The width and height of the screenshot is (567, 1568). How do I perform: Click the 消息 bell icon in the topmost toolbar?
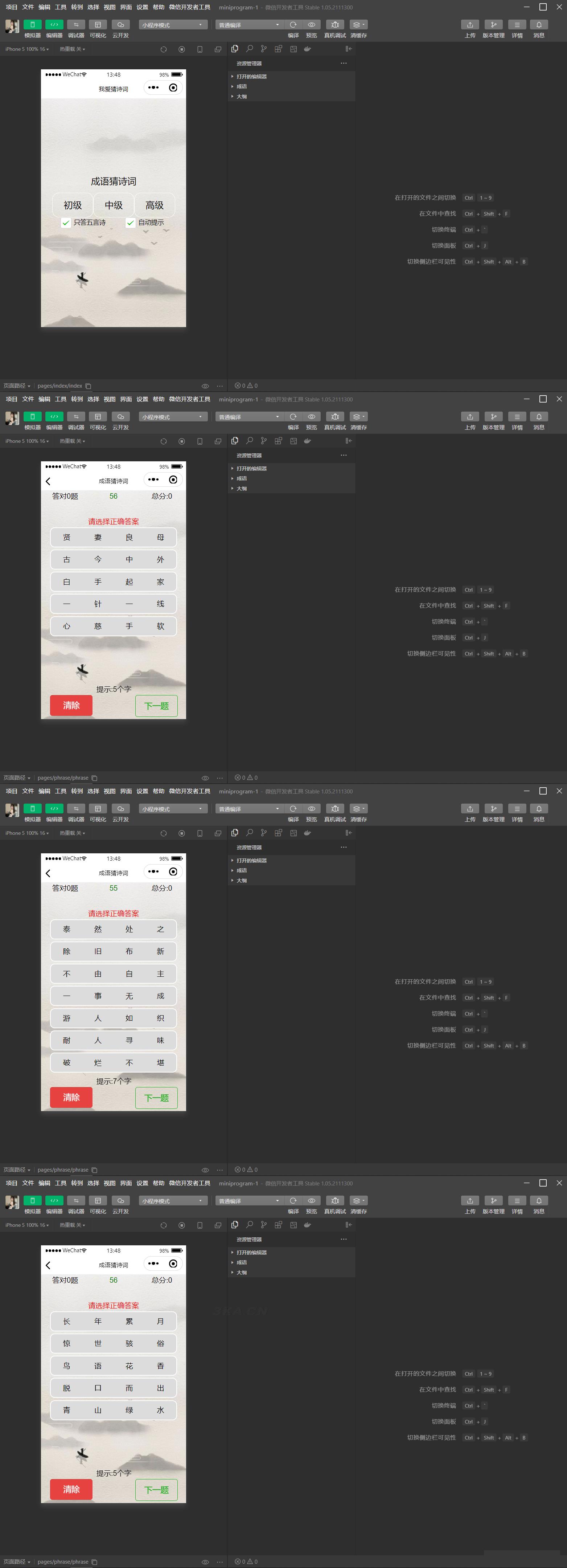(538, 25)
